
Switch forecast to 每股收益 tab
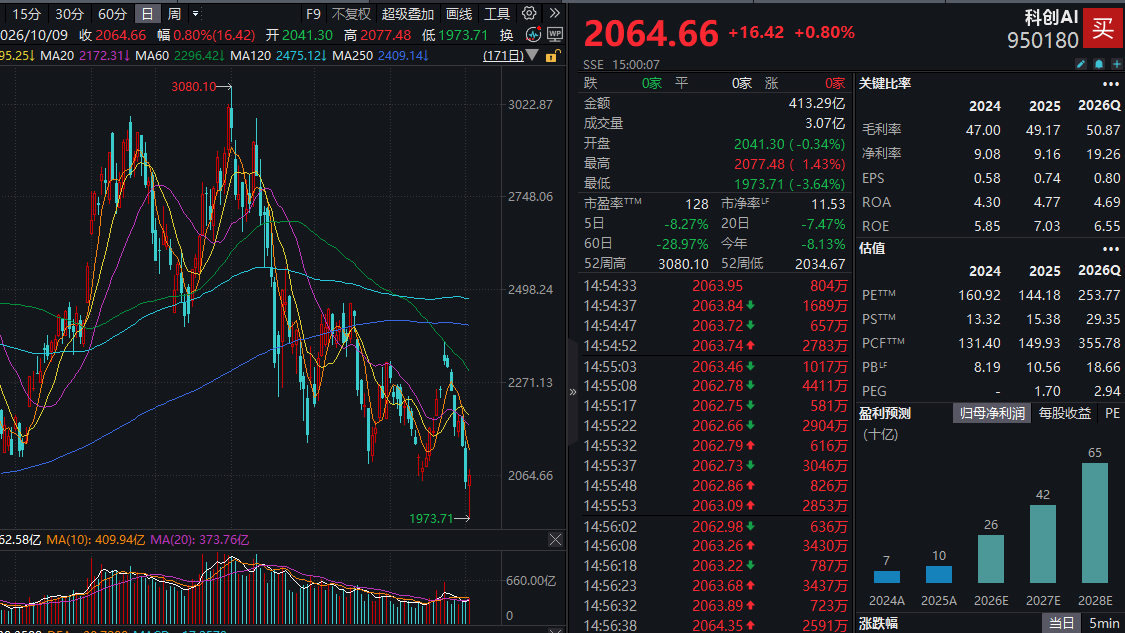coord(1065,413)
